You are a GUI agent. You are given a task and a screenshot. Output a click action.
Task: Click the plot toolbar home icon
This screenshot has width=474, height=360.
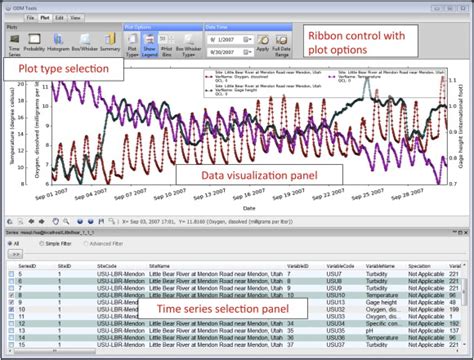coord(10,221)
